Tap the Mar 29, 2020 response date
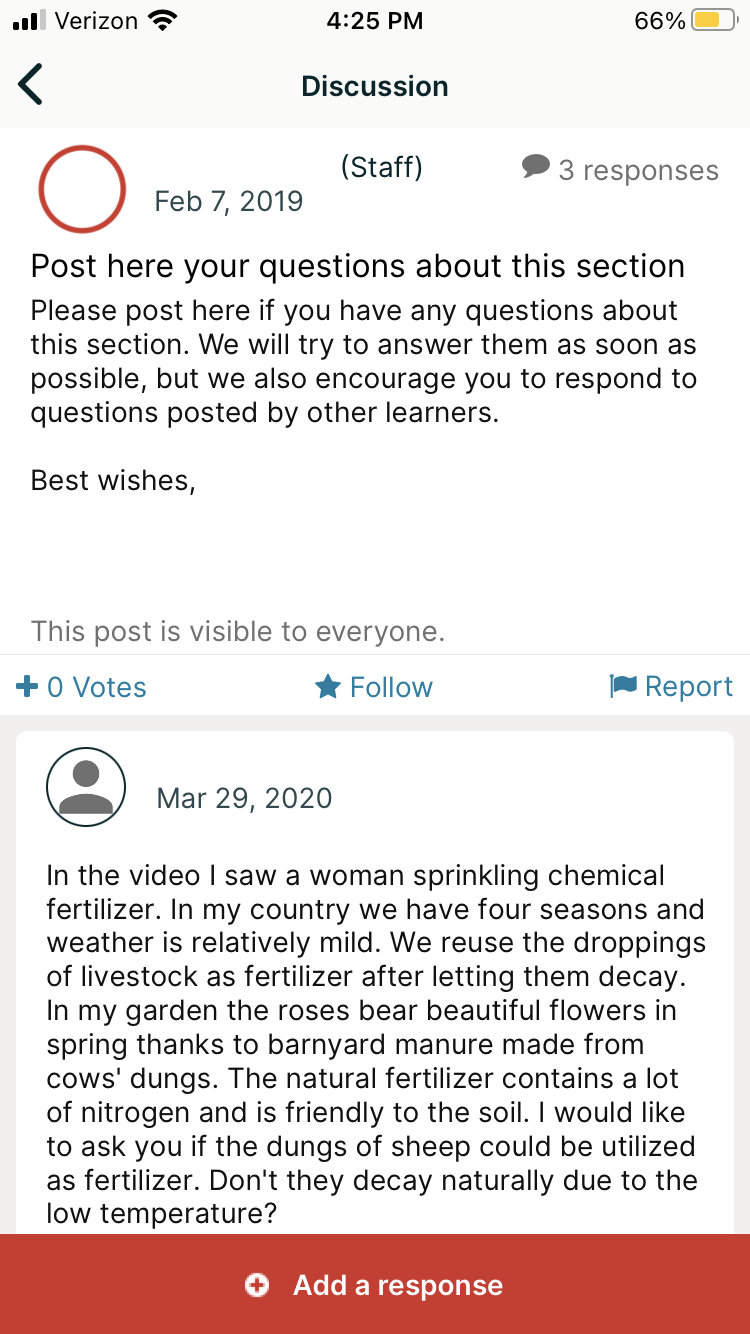Screen dimensions: 750x1334 click(x=244, y=798)
